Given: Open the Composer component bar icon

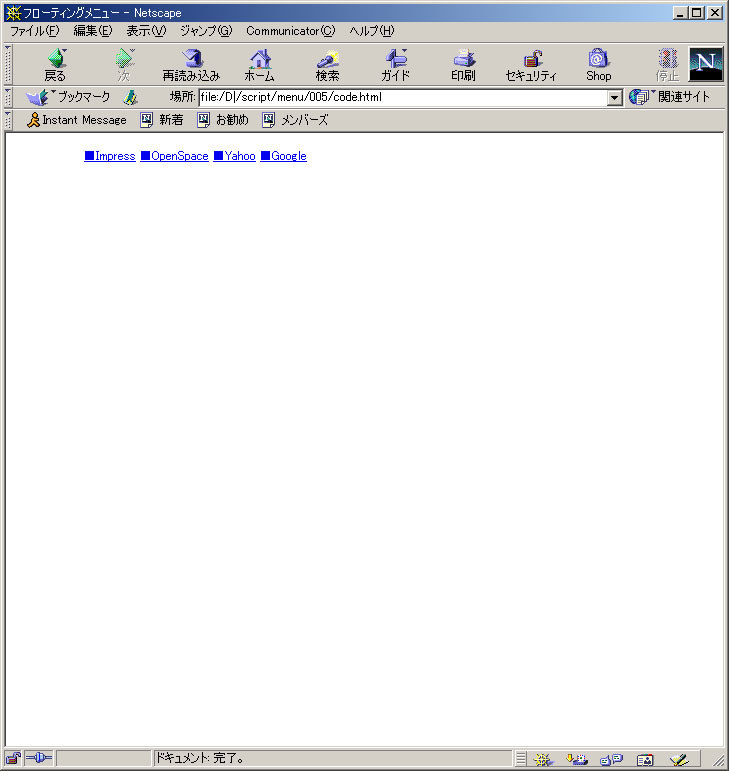Looking at the screenshot, I should (x=679, y=760).
